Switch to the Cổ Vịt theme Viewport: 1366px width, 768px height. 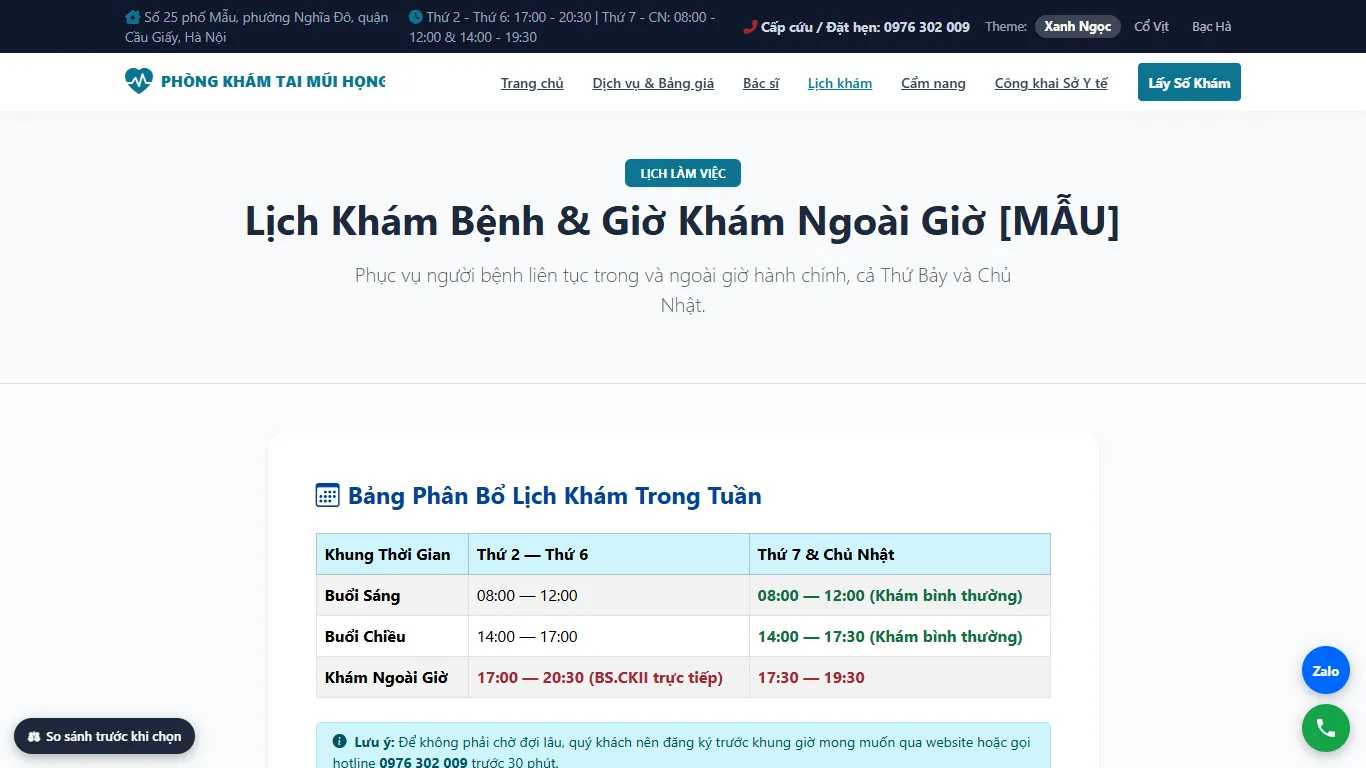point(1151,27)
